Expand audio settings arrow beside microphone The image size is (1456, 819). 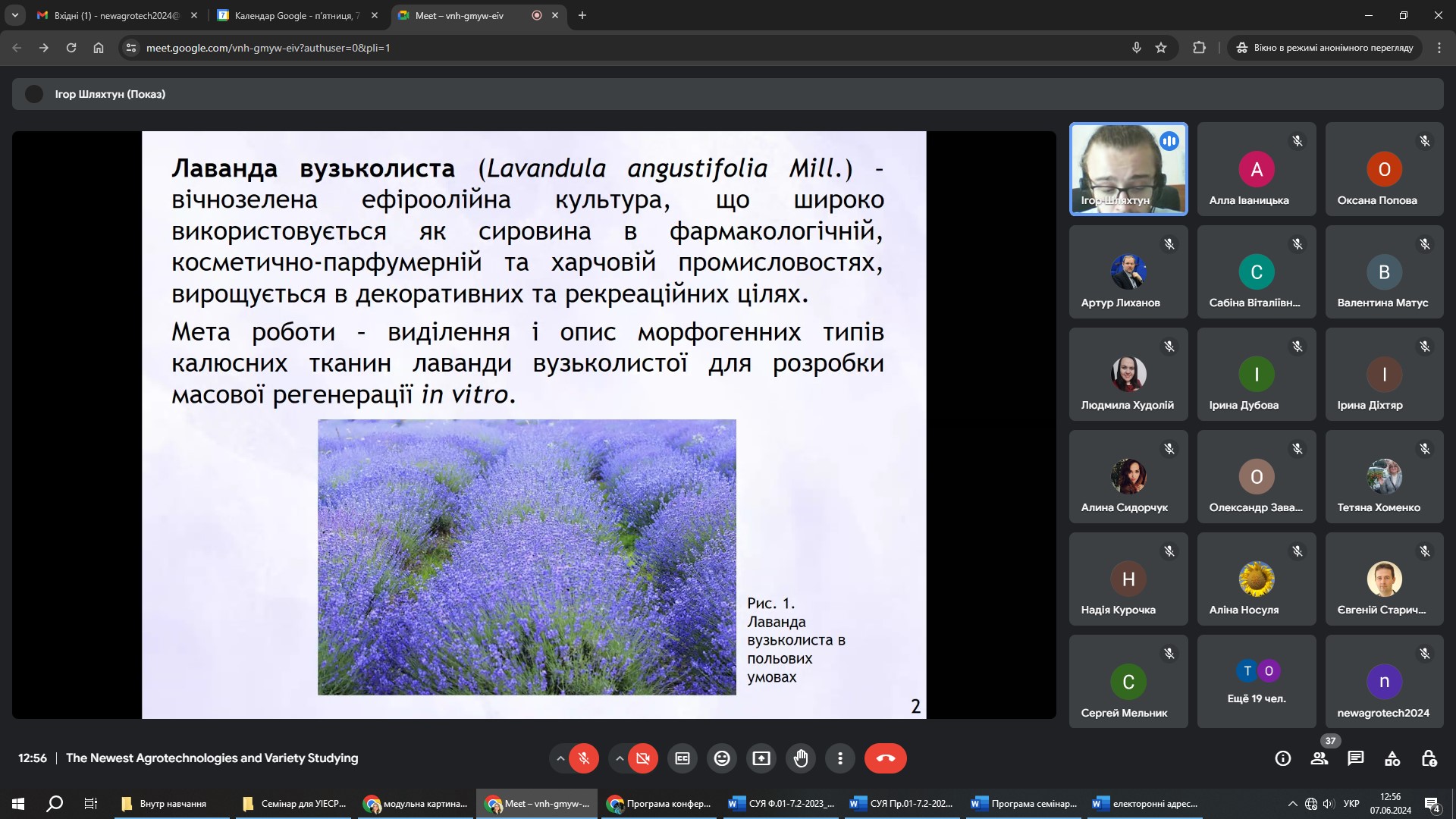[560, 758]
